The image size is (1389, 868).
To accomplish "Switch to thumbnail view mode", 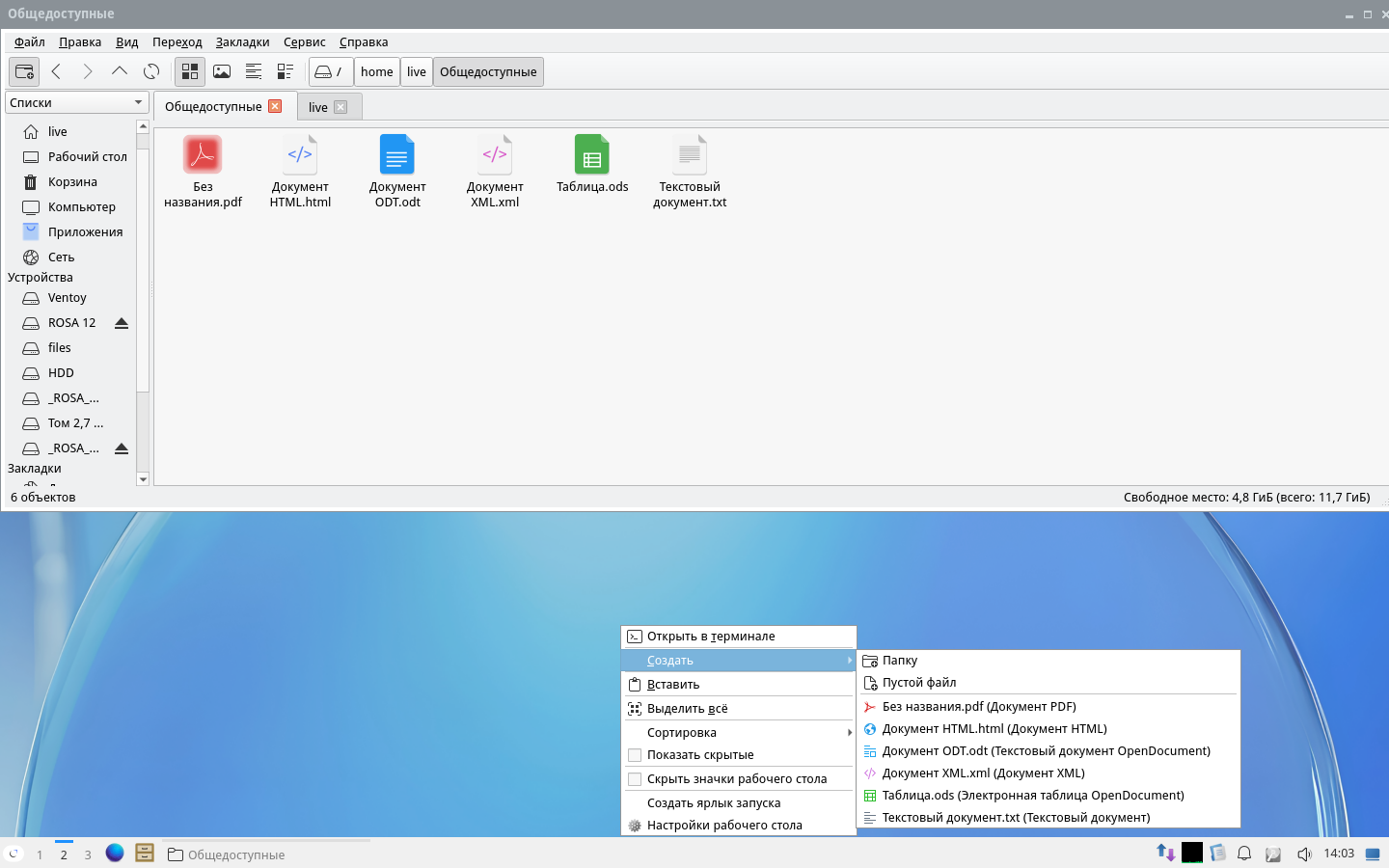I will (222, 71).
